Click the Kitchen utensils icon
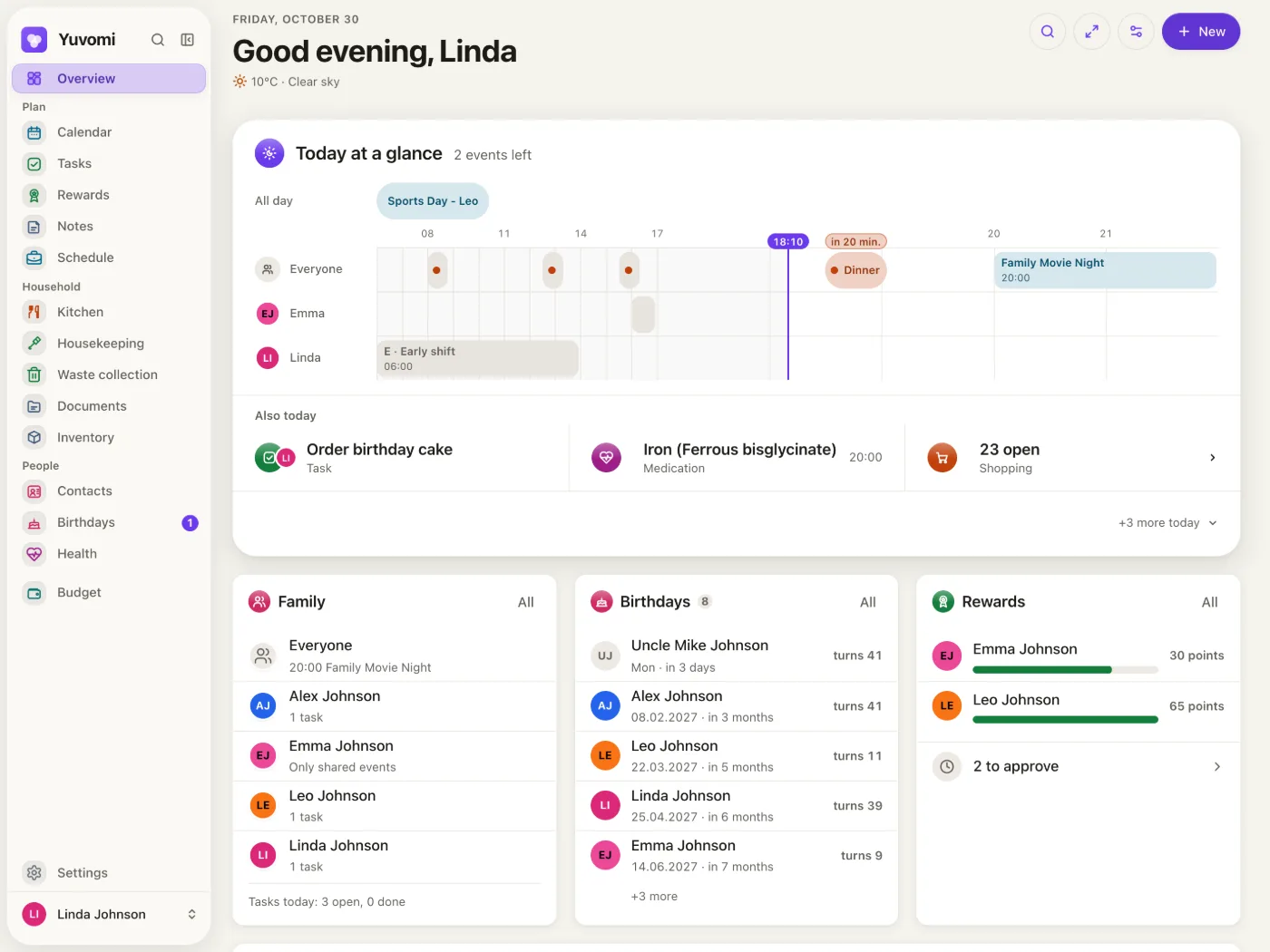The image size is (1270, 952). tap(34, 312)
